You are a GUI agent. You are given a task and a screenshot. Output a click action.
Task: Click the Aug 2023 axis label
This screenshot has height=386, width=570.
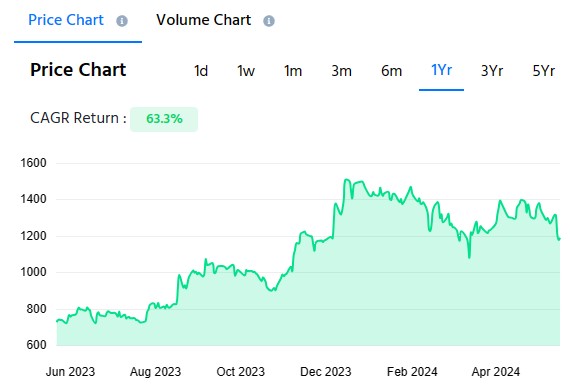(x=156, y=372)
